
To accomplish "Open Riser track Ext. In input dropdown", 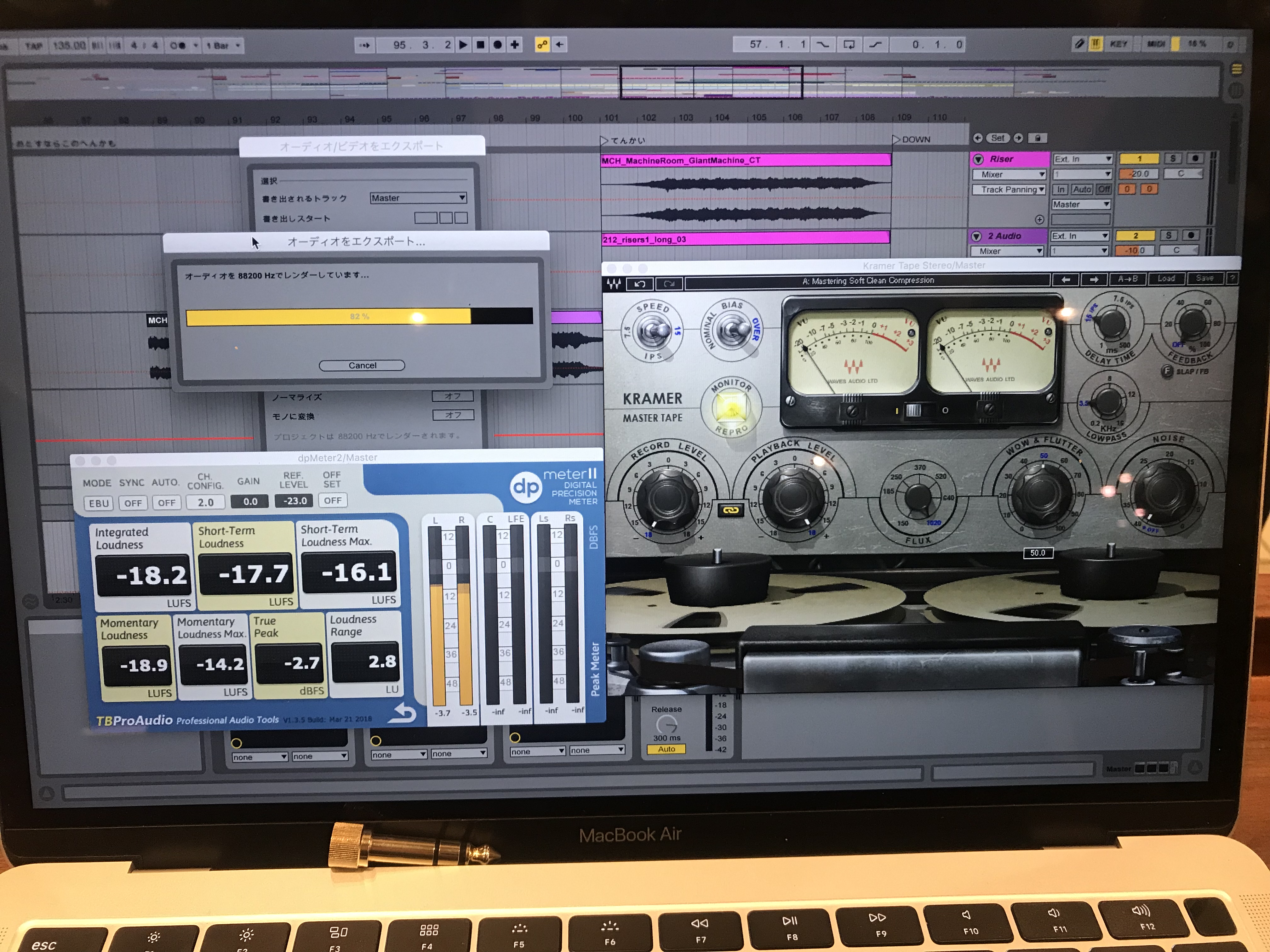I will tap(1083, 159).
